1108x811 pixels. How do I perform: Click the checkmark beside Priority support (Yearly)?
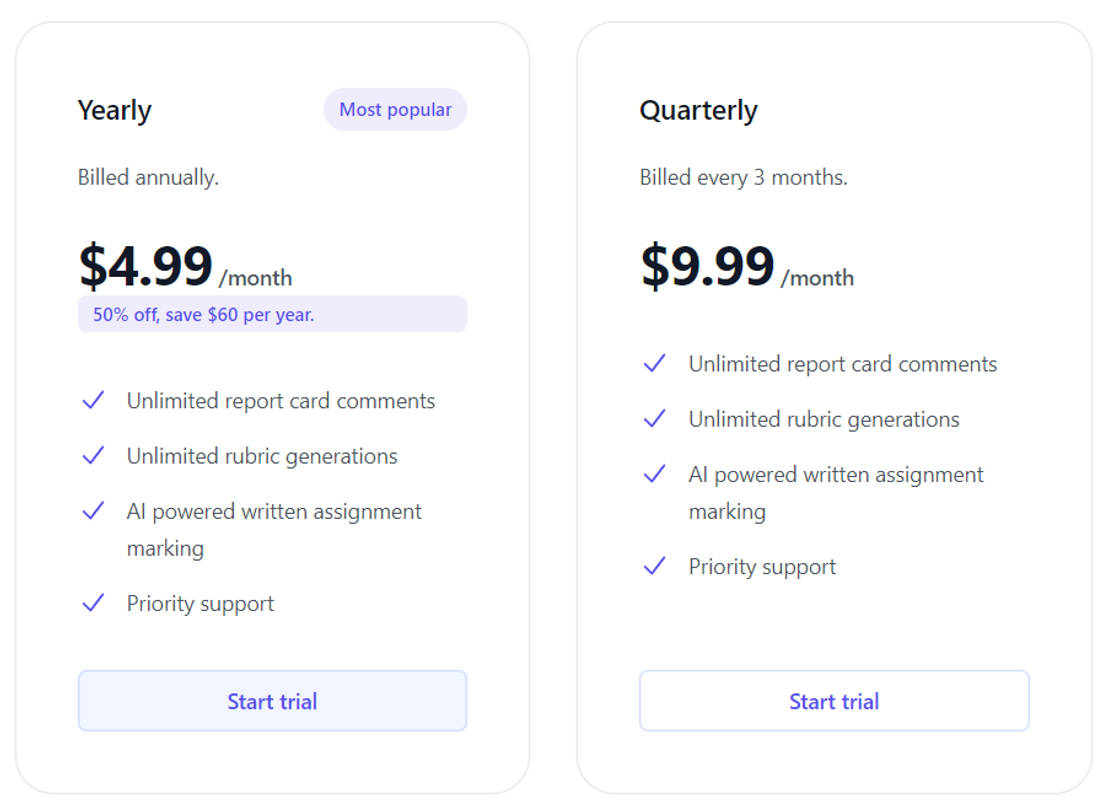[92, 603]
